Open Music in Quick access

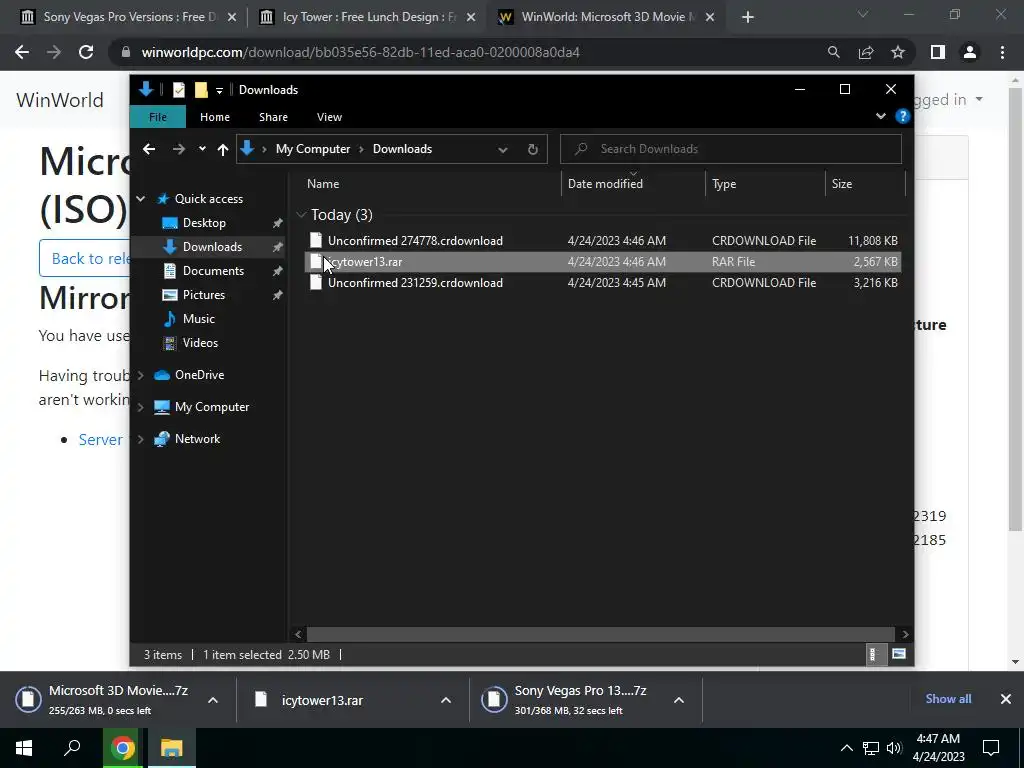click(x=199, y=319)
